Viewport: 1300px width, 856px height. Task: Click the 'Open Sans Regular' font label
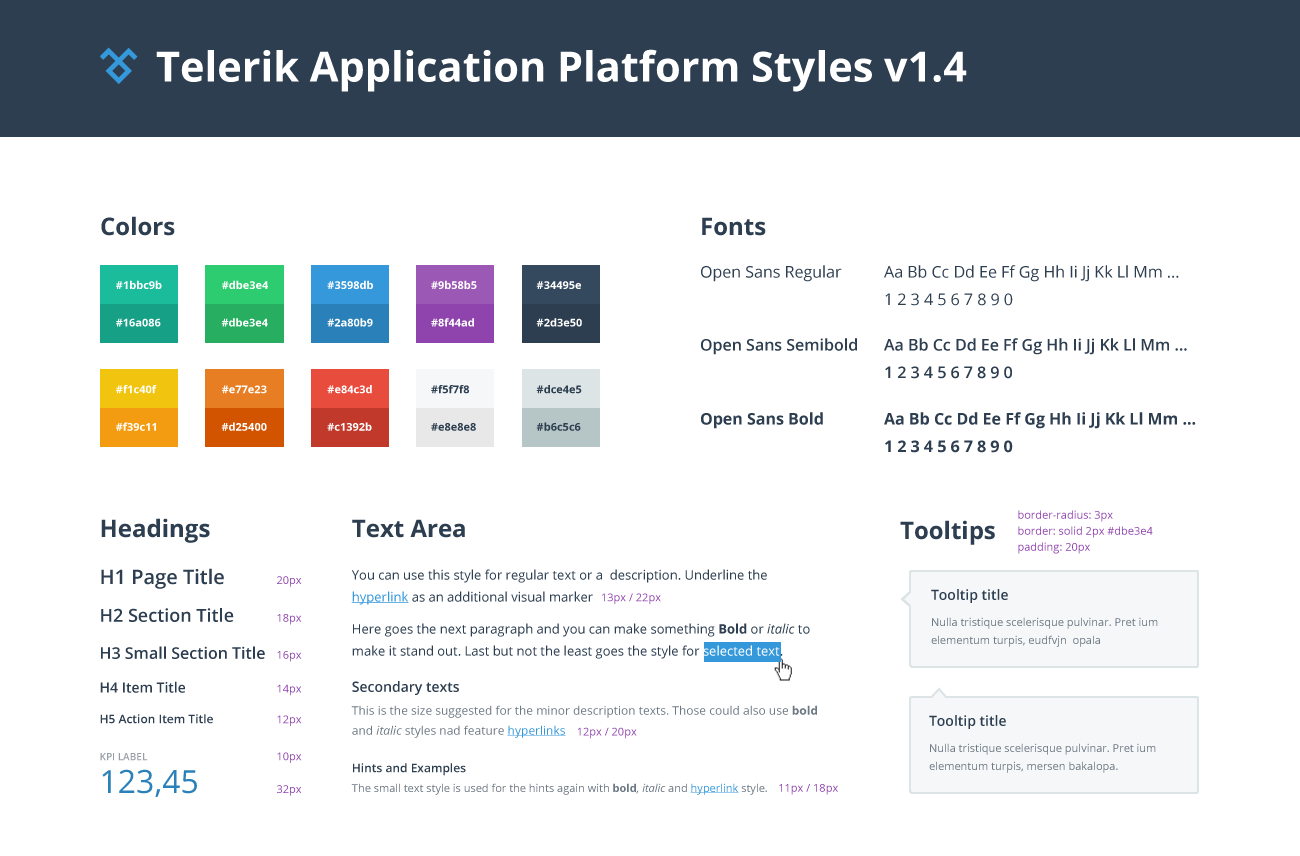pos(771,272)
